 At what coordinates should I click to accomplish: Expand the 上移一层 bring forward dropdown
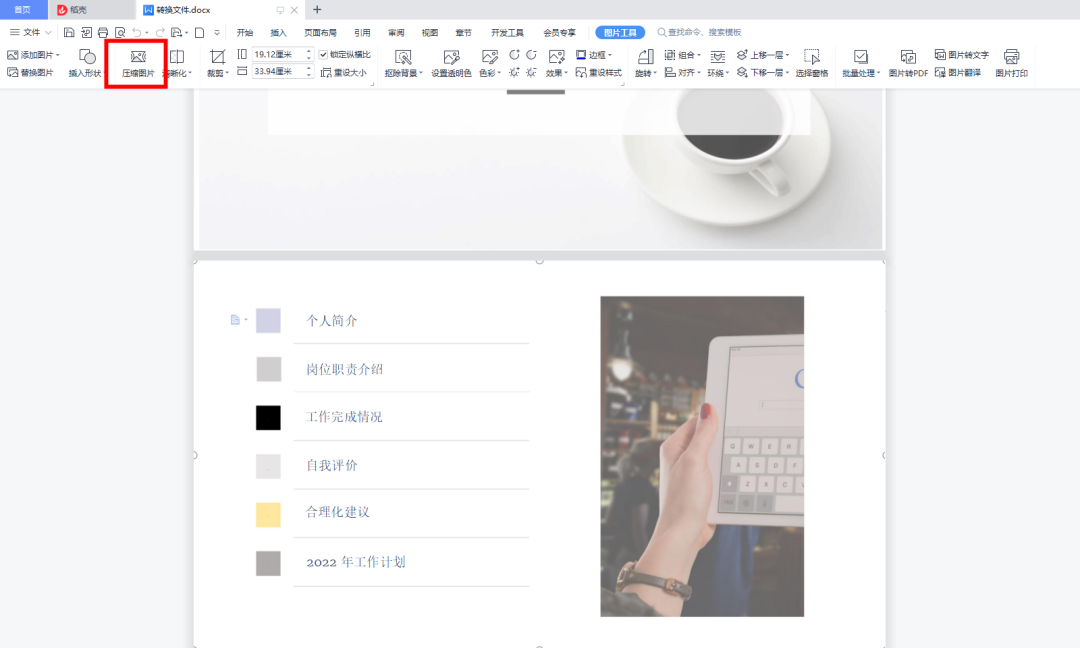click(x=787, y=55)
